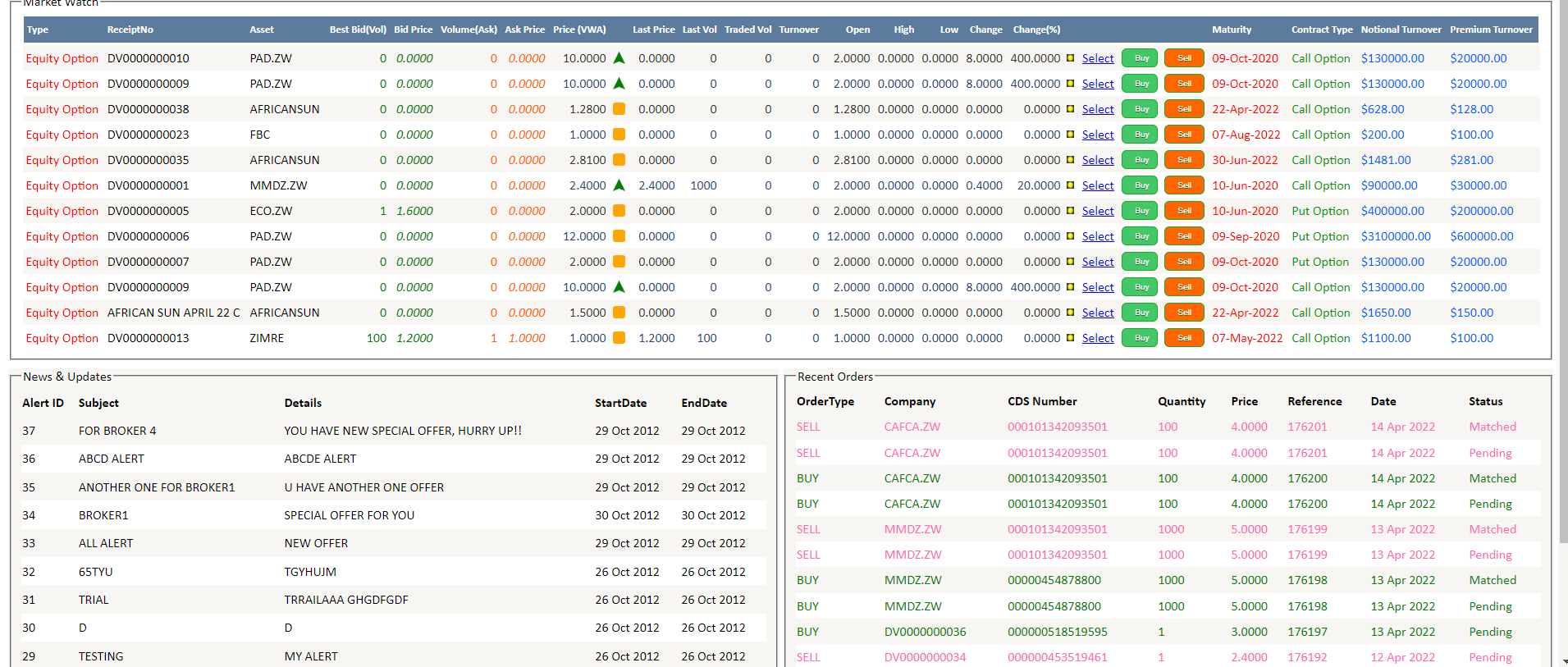The width and height of the screenshot is (1568, 667).
Task: Click orange indicator for AFRICAN SUN APRIL 22 C
Action: pos(619,313)
